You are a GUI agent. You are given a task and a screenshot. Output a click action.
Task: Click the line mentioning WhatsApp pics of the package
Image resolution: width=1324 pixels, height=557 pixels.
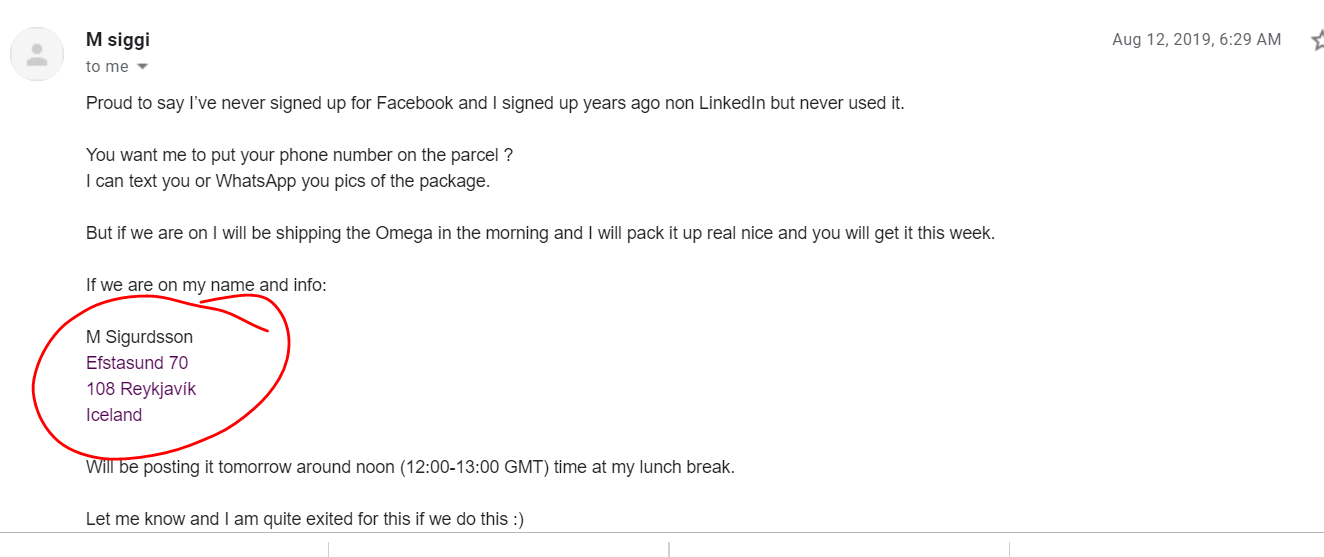coord(288,182)
